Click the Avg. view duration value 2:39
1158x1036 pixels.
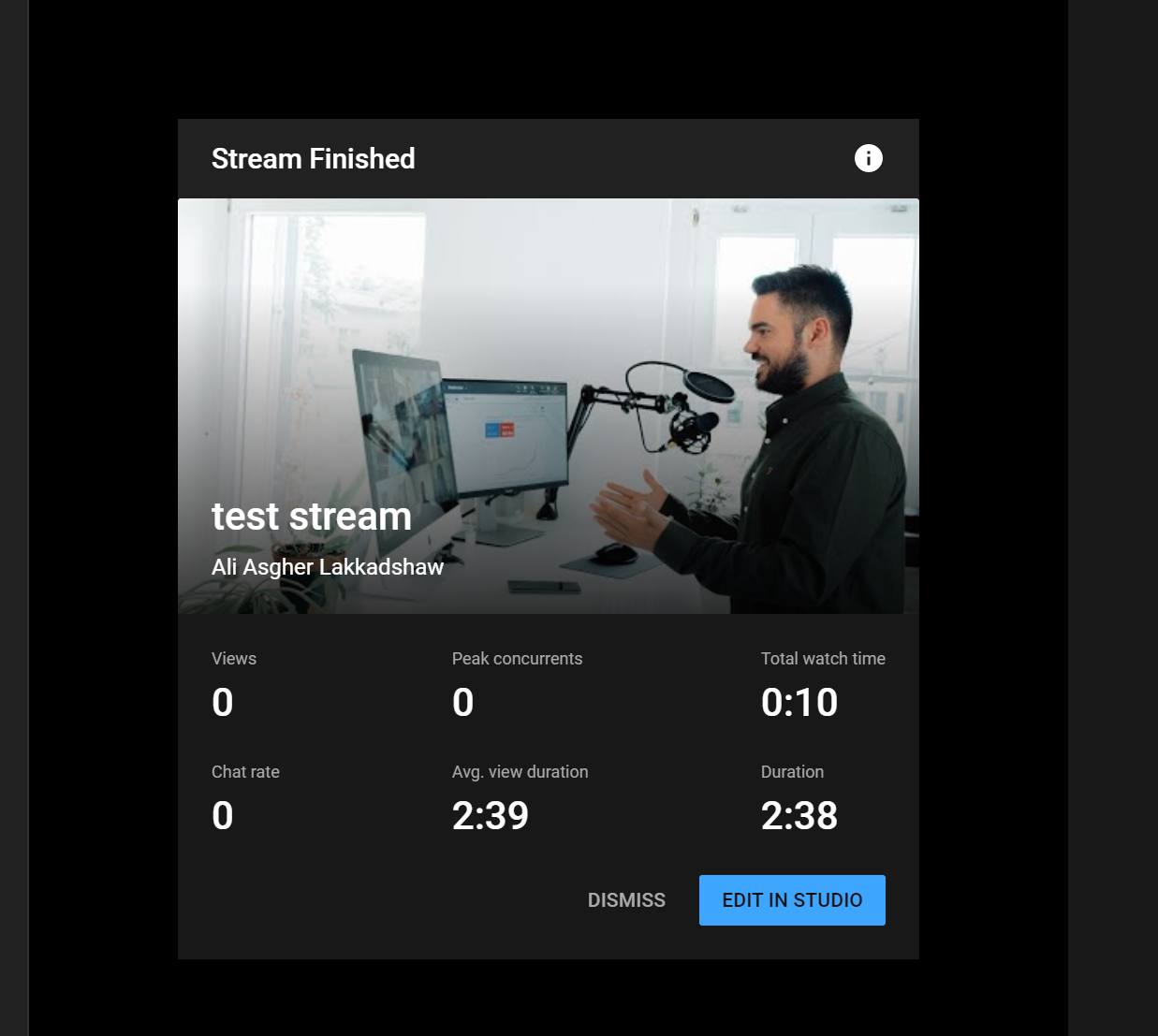491,815
